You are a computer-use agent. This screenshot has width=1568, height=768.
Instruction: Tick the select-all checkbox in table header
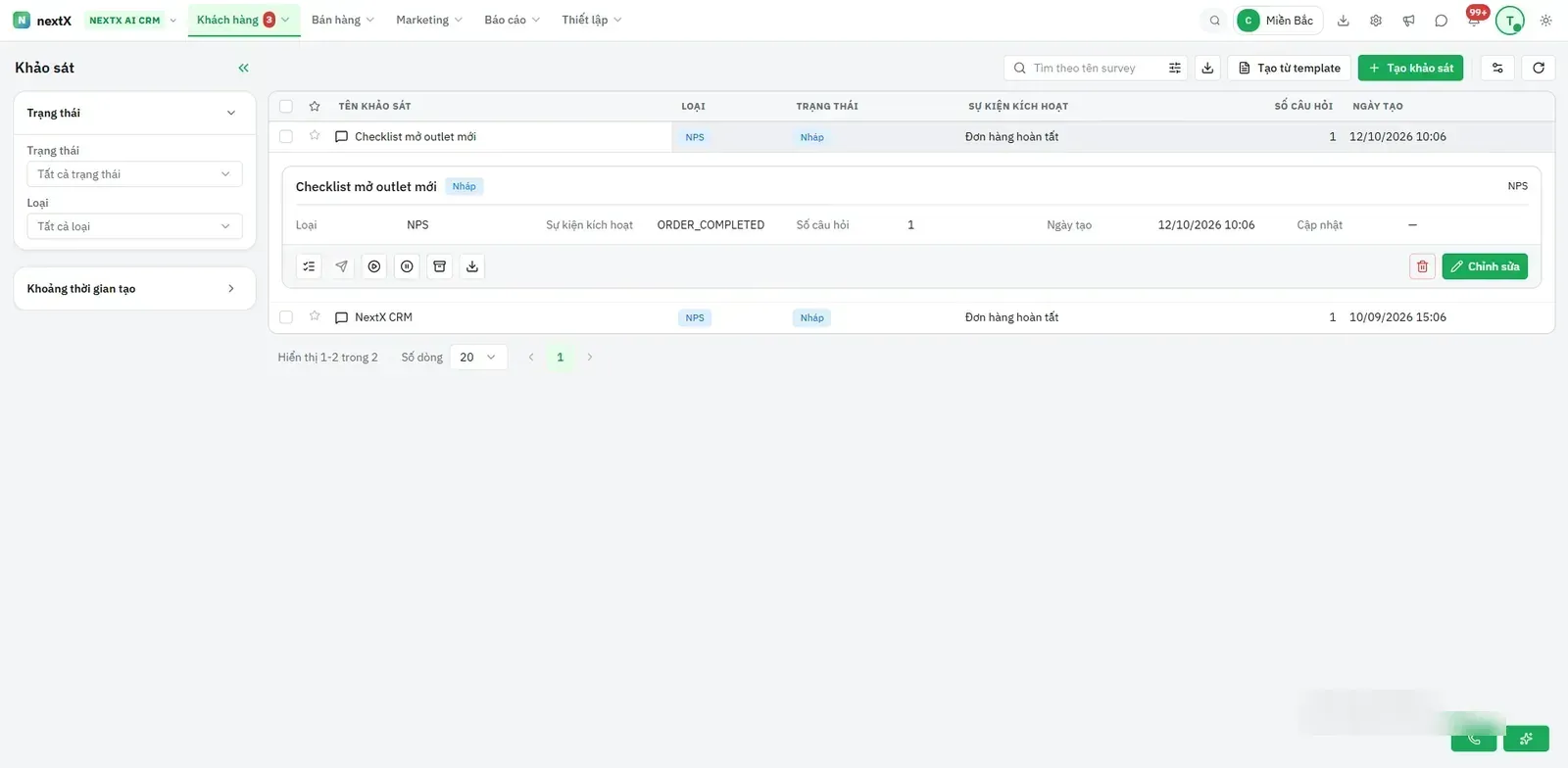(x=286, y=106)
